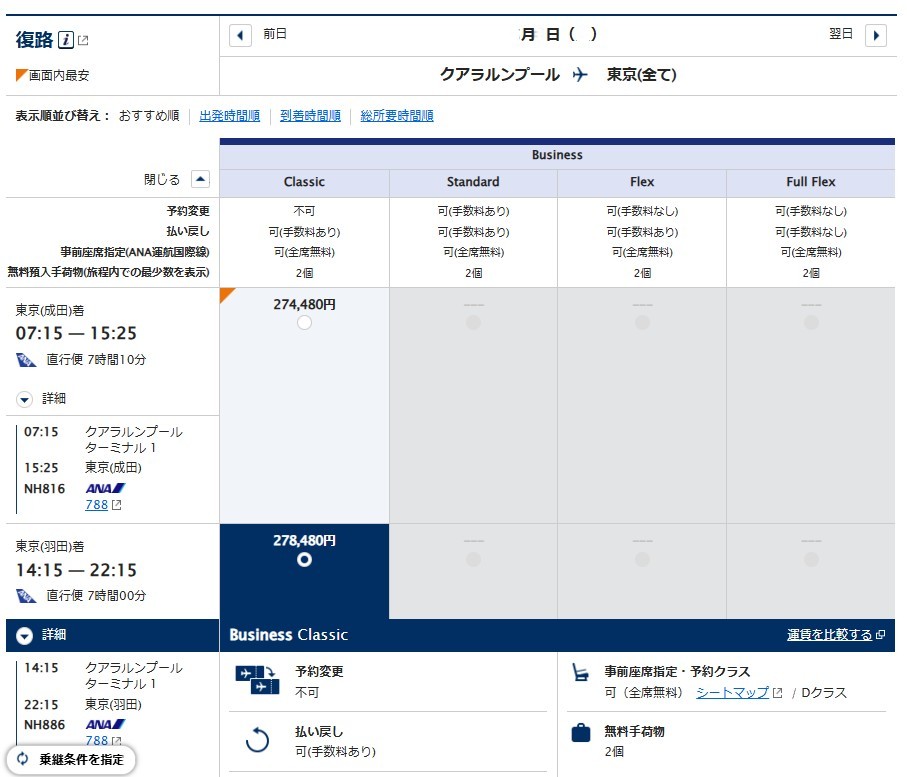Click flight number NH886
907x777 pixels.
coord(45,725)
